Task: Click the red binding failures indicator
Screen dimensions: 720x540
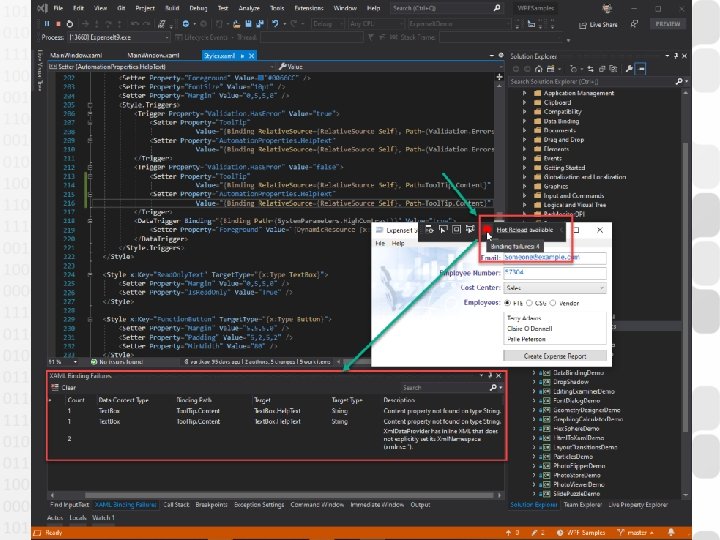Action: coord(490,230)
